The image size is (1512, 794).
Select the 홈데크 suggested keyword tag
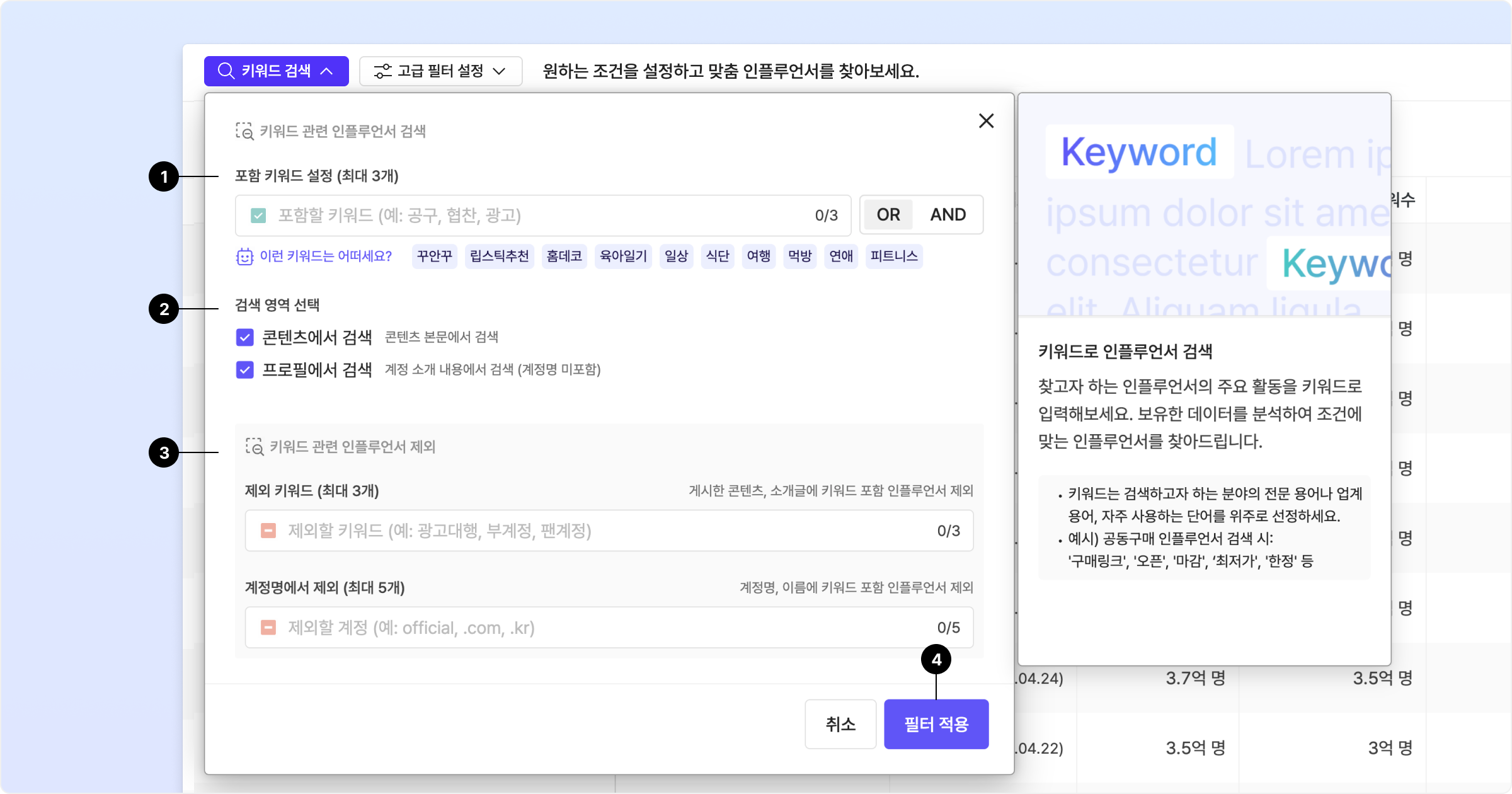coord(564,256)
